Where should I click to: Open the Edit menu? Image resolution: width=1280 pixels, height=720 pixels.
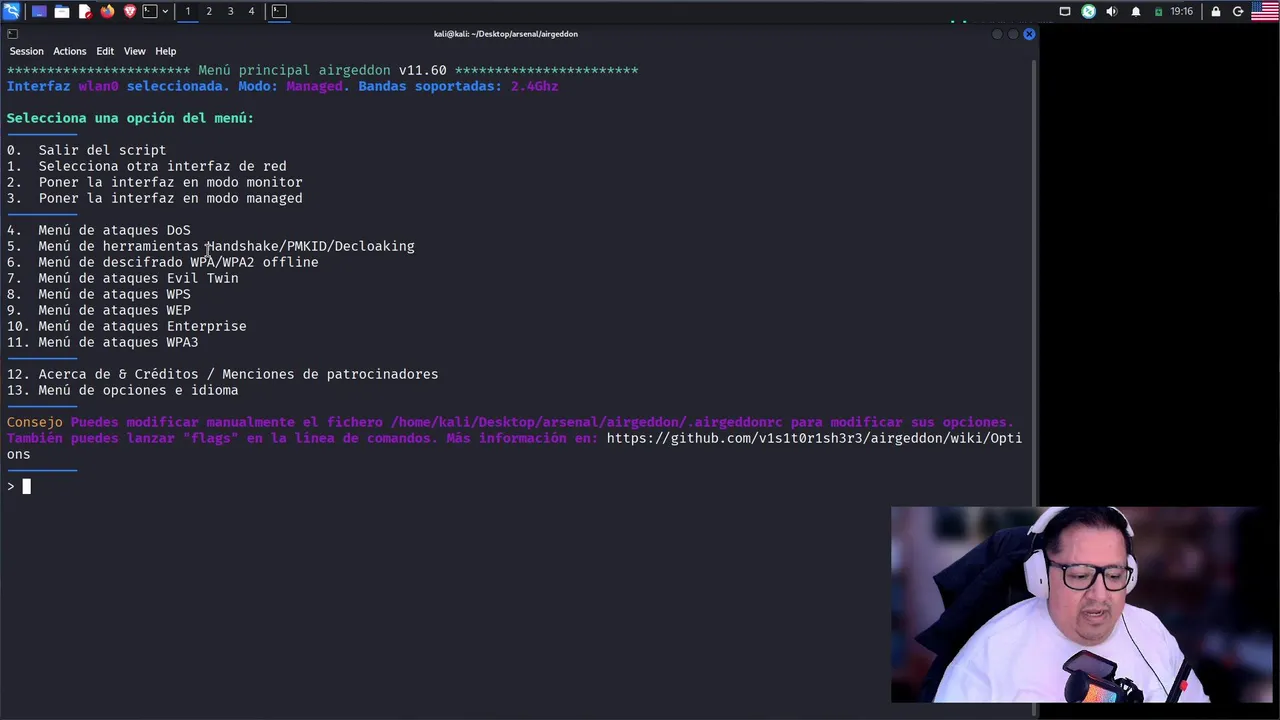105,51
